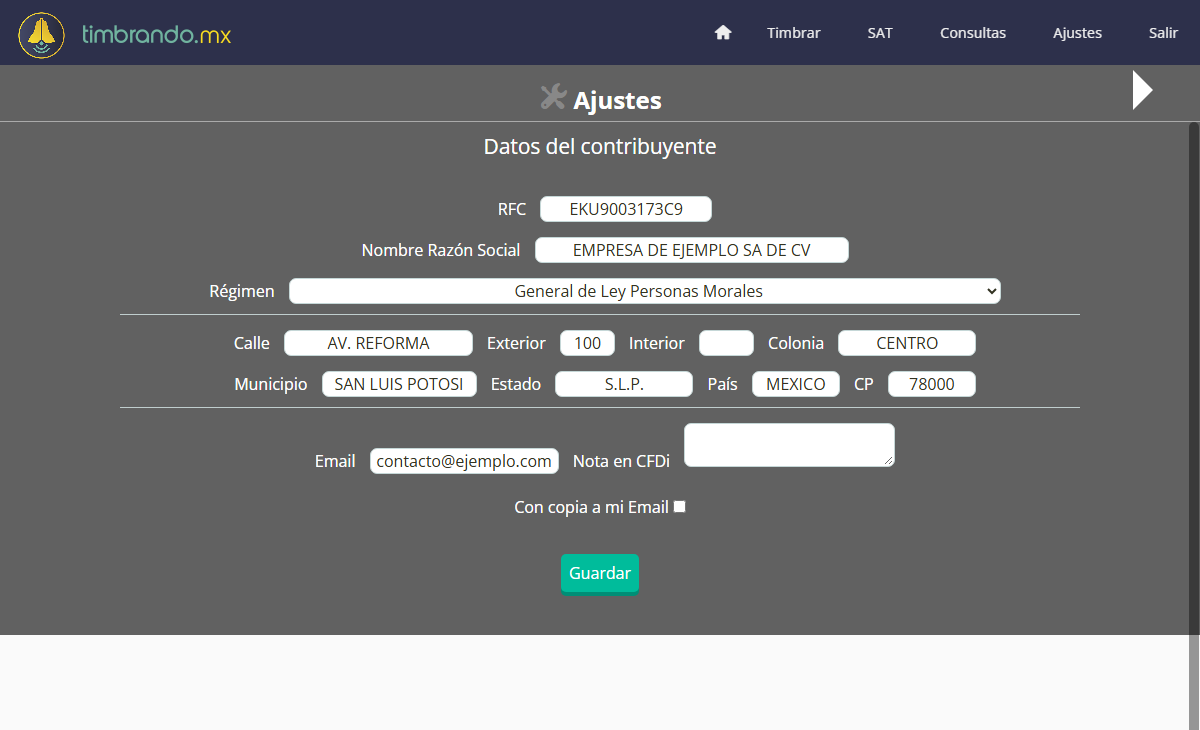Open the SAT menu
1200x730 pixels.
(x=880, y=33)
